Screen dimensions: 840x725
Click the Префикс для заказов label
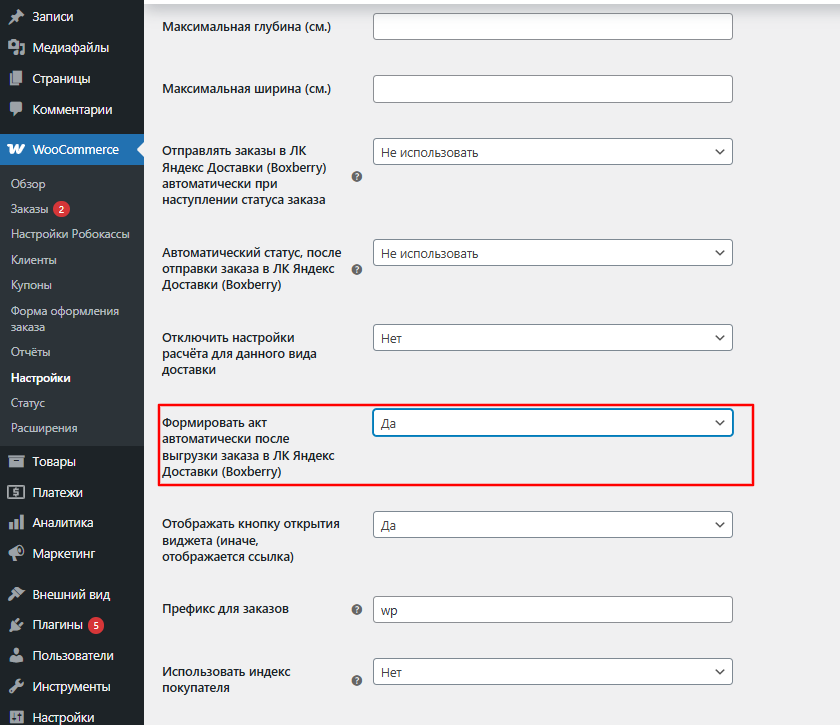point(226,609)
